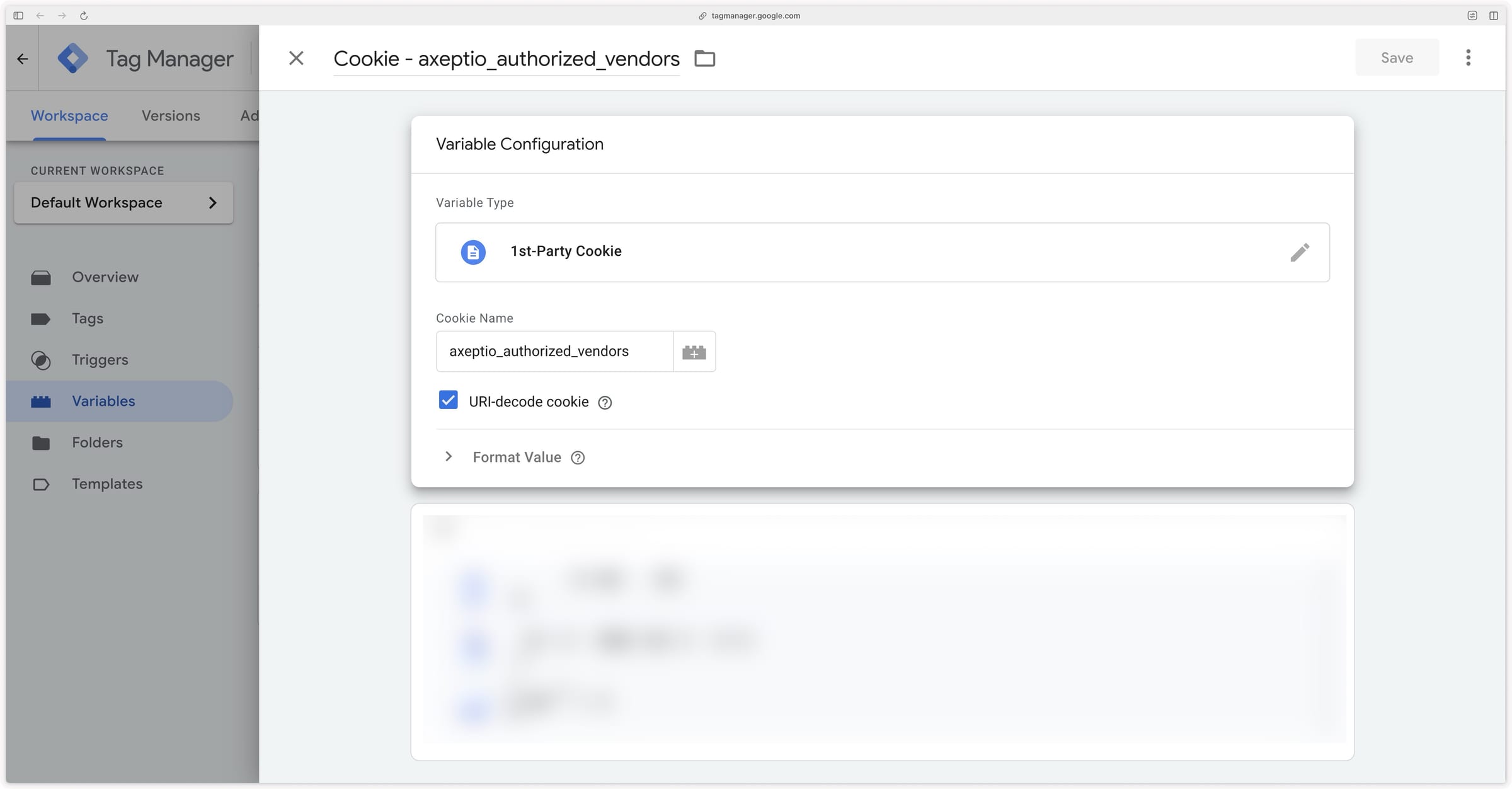
Task: Click the Tag Manager logo
Action: coord(73,58)
